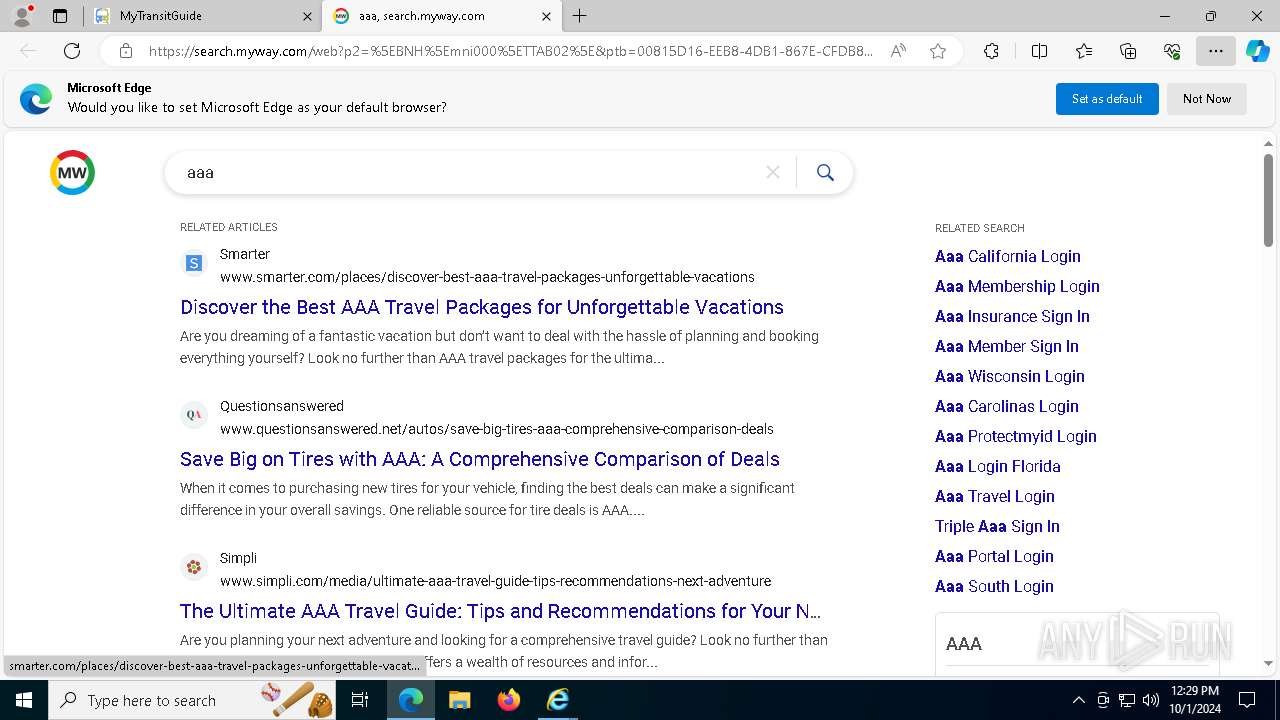
Task: Show hidden system tray icons chevron
Action: [x=1078, y=700]
